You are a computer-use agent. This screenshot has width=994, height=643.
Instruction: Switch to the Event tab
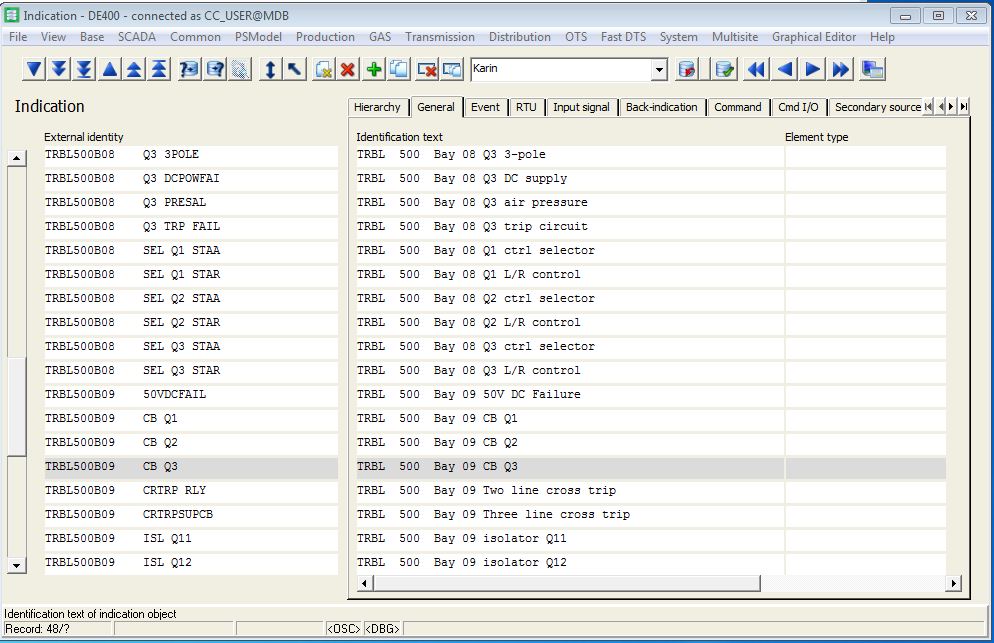[485, 107]
